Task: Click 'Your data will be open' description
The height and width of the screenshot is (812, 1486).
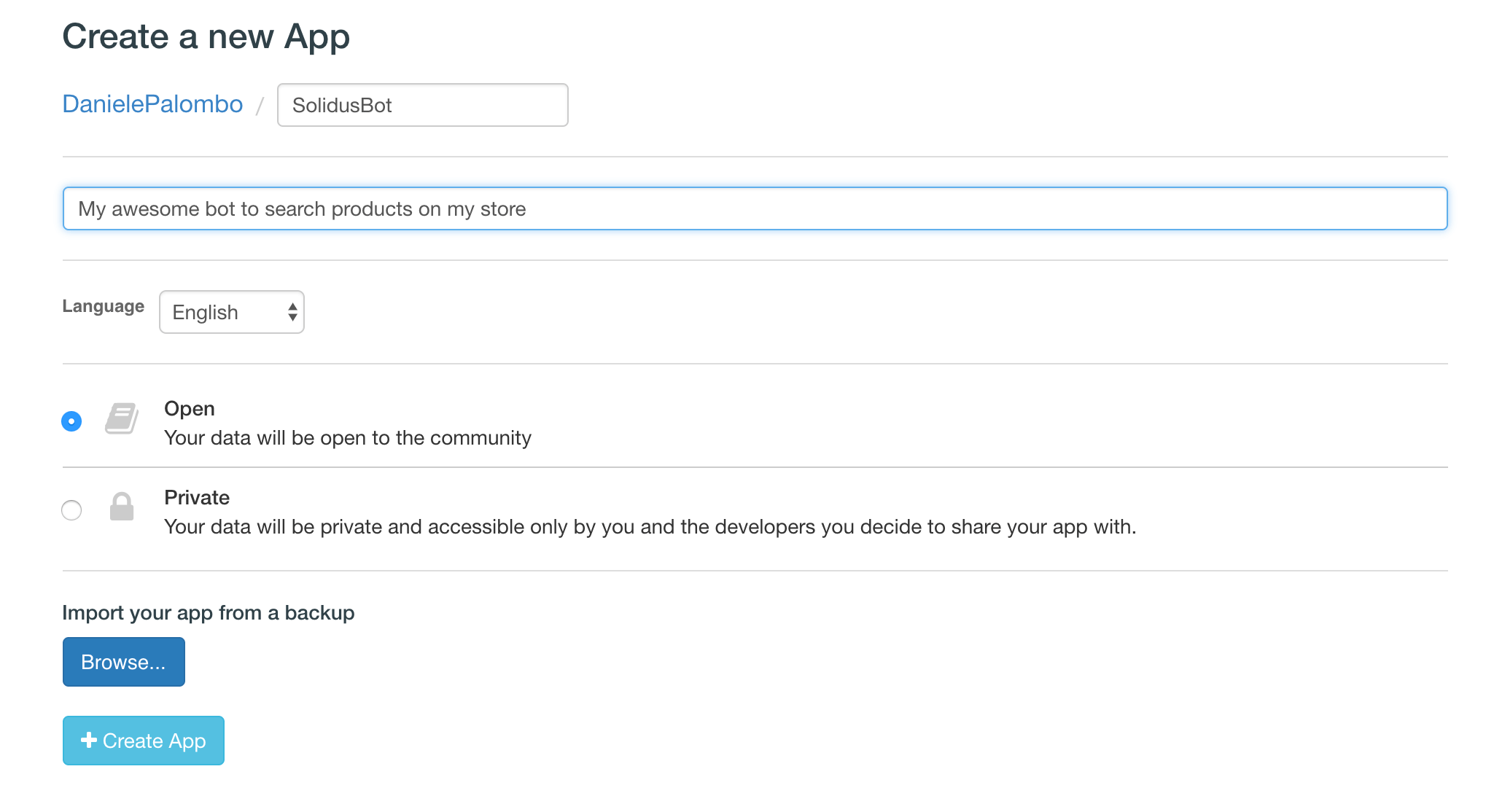Action: 348,438
